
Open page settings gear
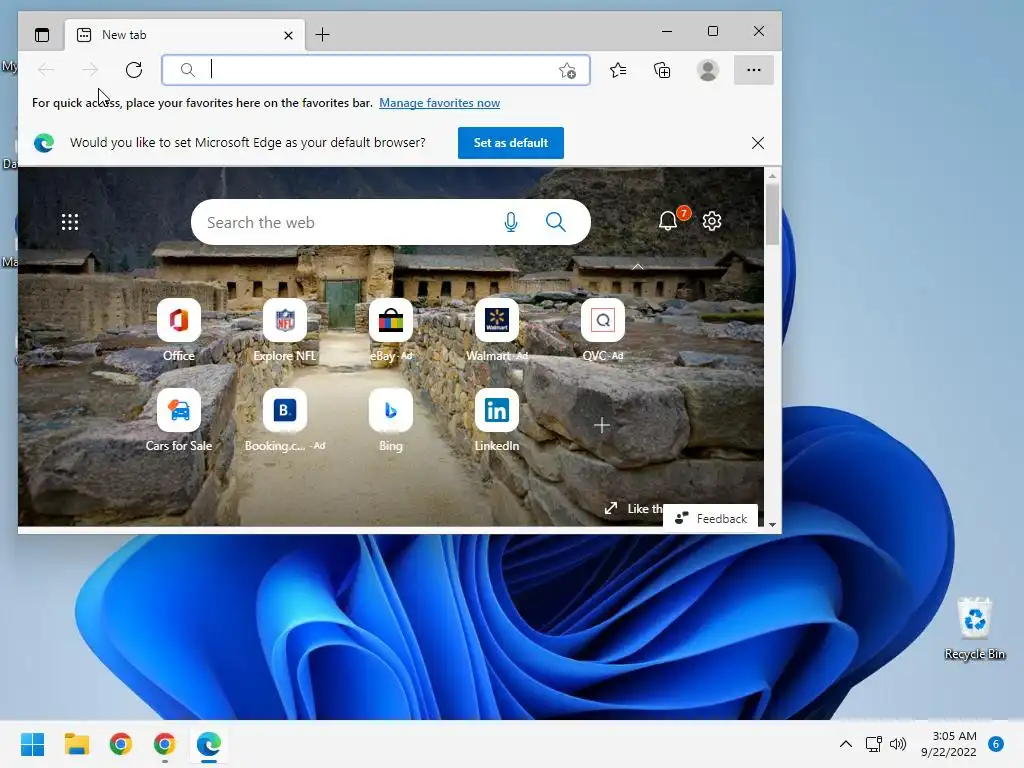[x=712, y=221]
